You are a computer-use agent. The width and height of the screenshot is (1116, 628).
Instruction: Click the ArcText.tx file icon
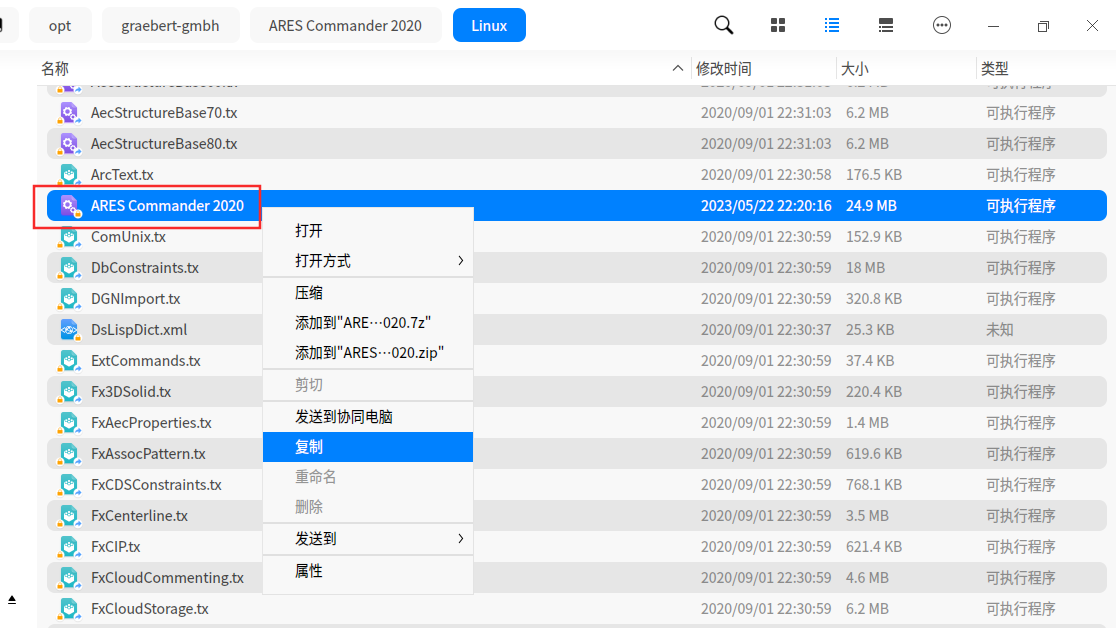69,174
